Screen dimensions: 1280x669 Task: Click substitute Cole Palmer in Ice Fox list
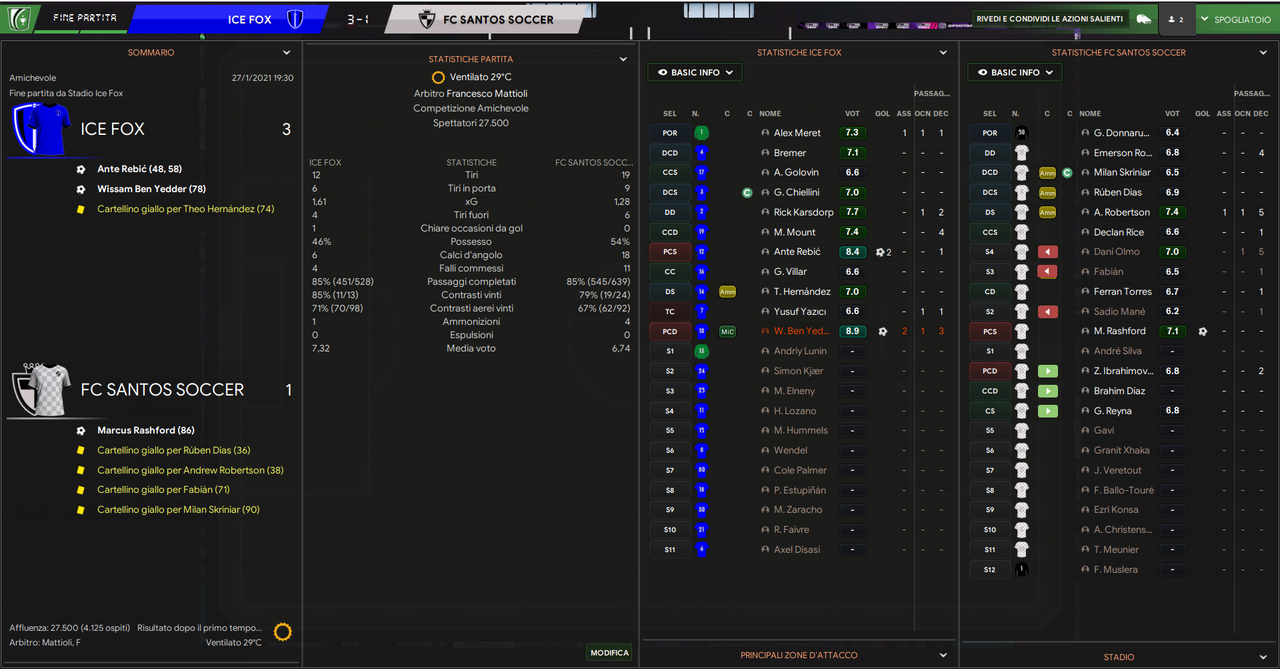(x=800, y=470)
